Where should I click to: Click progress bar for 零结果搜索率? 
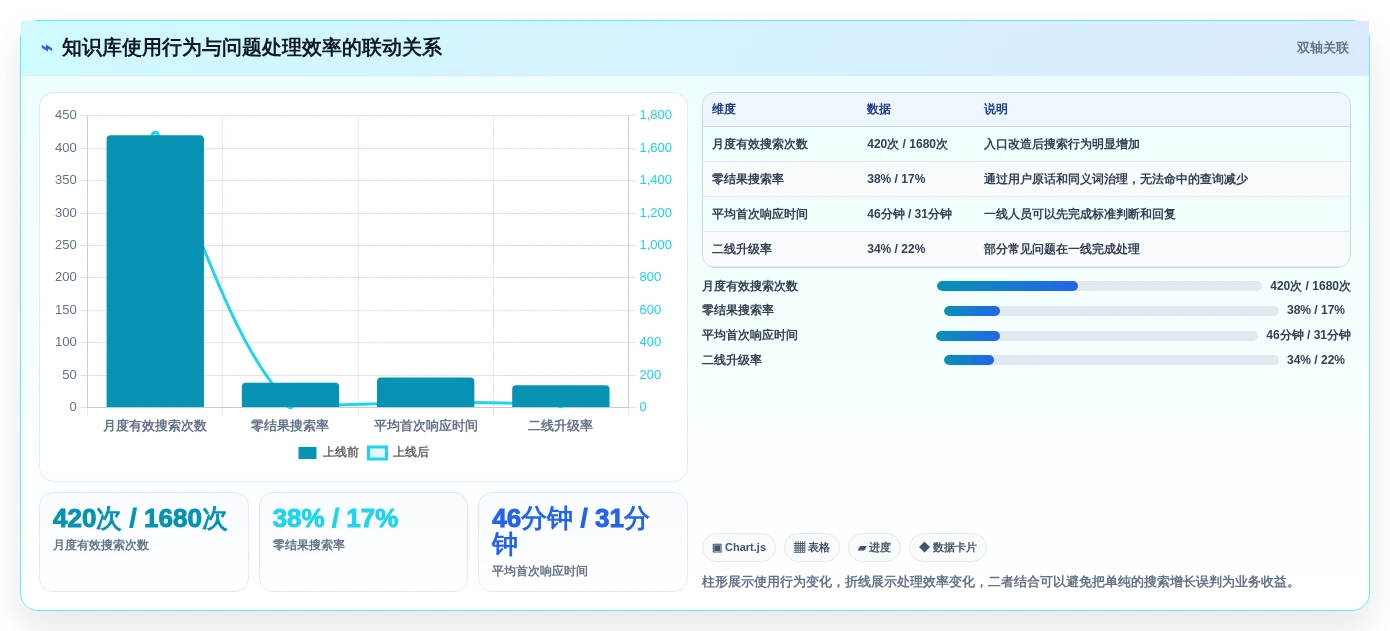[1111, 311]
